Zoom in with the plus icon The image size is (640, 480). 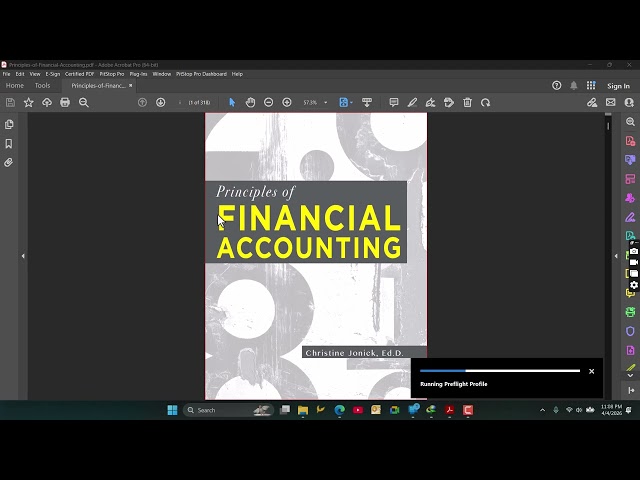[287, 102]
